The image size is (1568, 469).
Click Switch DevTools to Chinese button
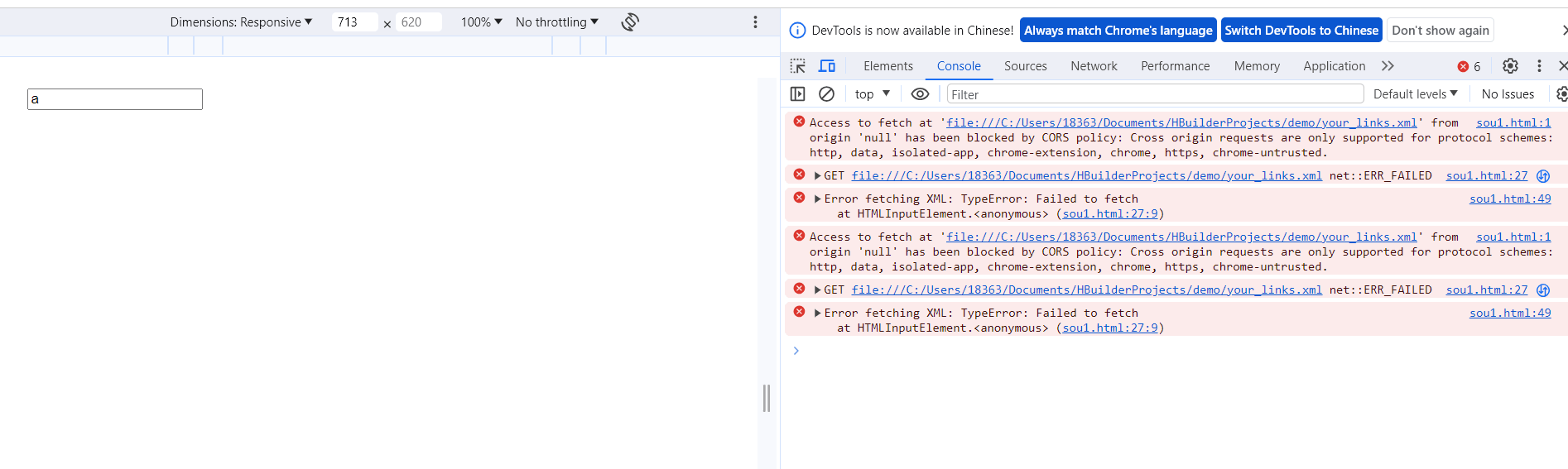pyautogui.click(x=1301, y=31)
